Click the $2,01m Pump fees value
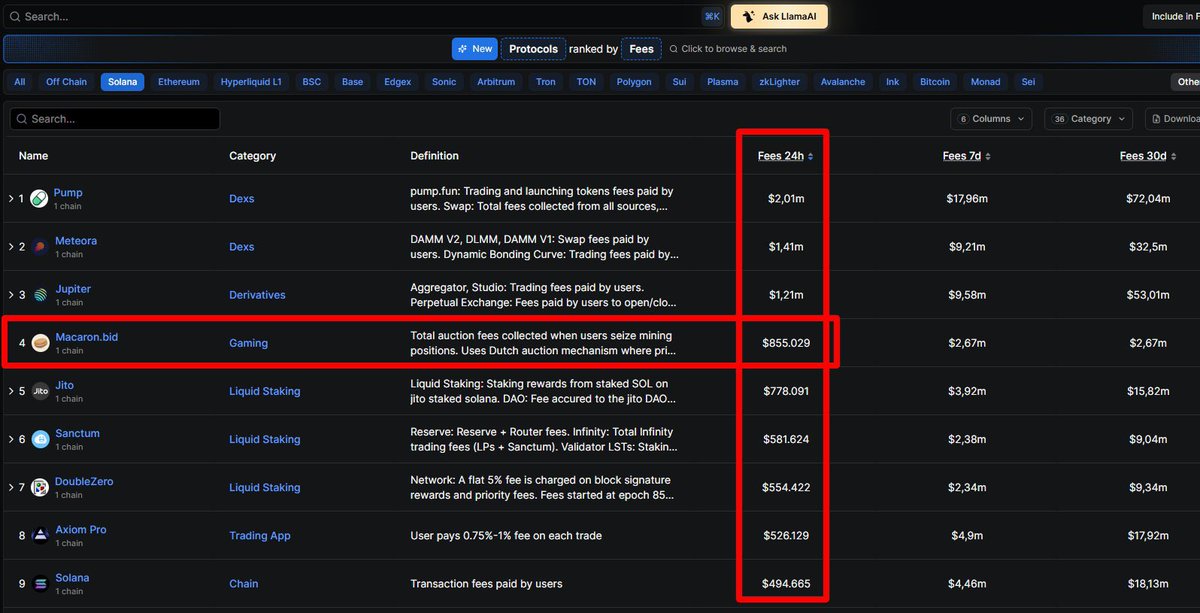Viewport: 1200px width, 613px height. [x=786, y=199]
